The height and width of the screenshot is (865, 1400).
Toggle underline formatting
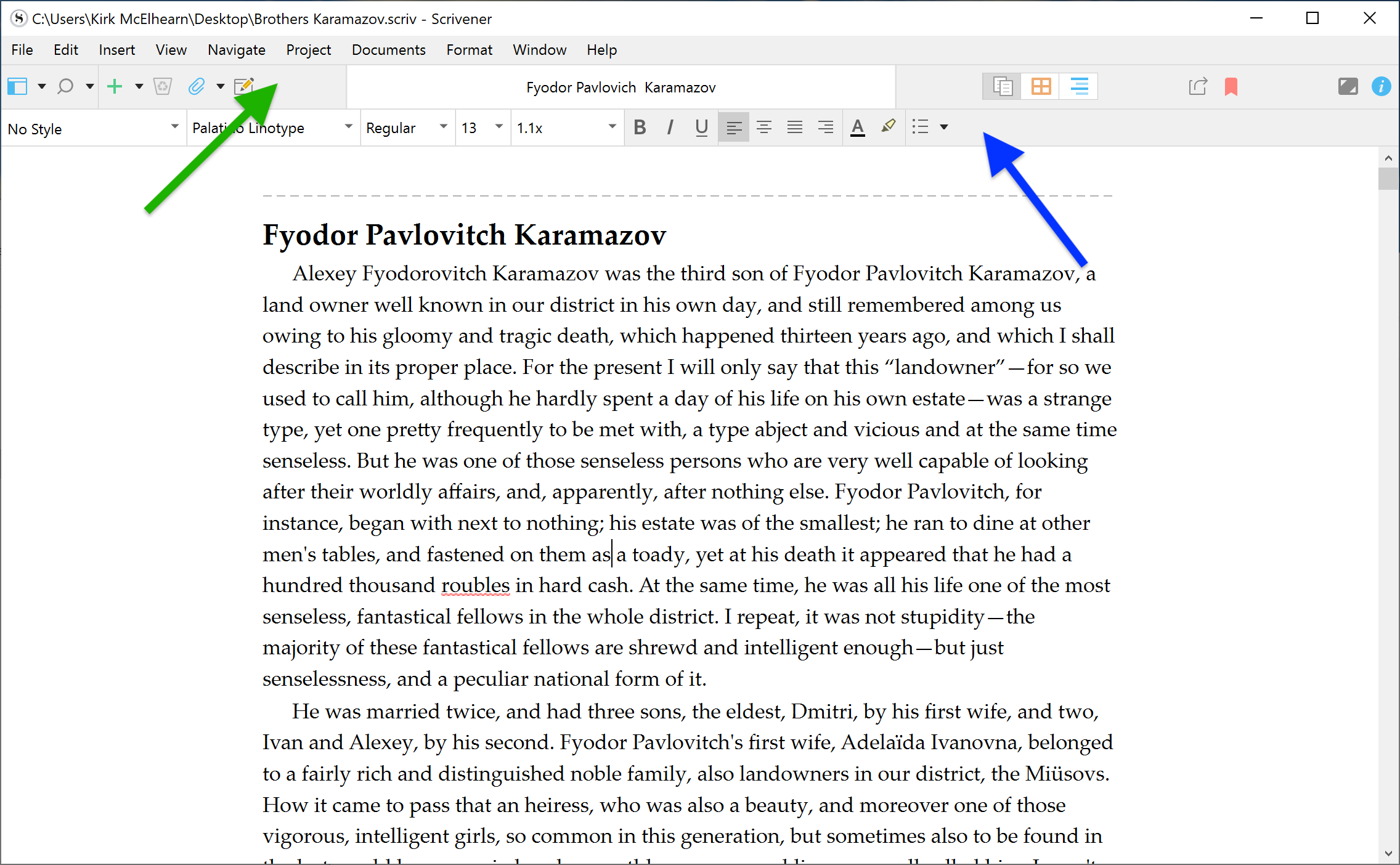click(701, 128)
